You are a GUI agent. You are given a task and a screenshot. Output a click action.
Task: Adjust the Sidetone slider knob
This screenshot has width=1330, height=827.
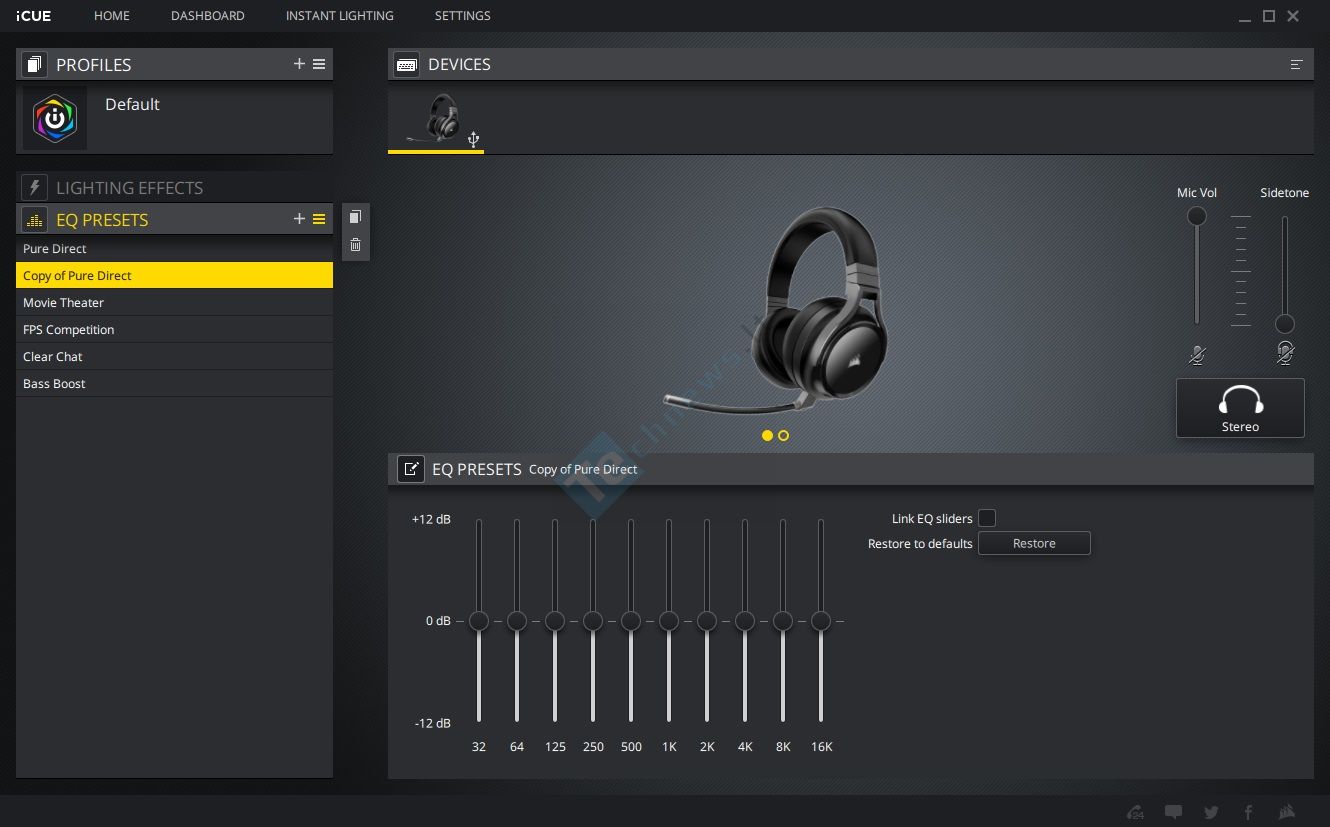[1285, 324]
